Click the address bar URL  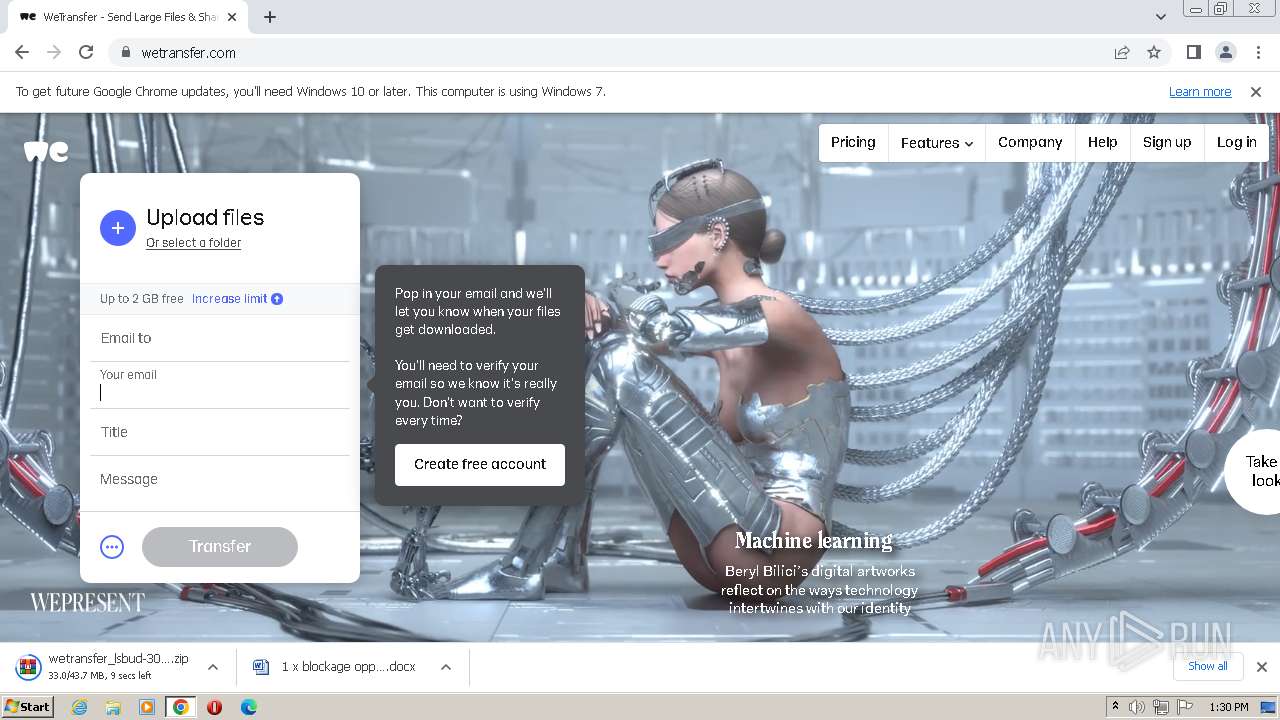(189, 53)
